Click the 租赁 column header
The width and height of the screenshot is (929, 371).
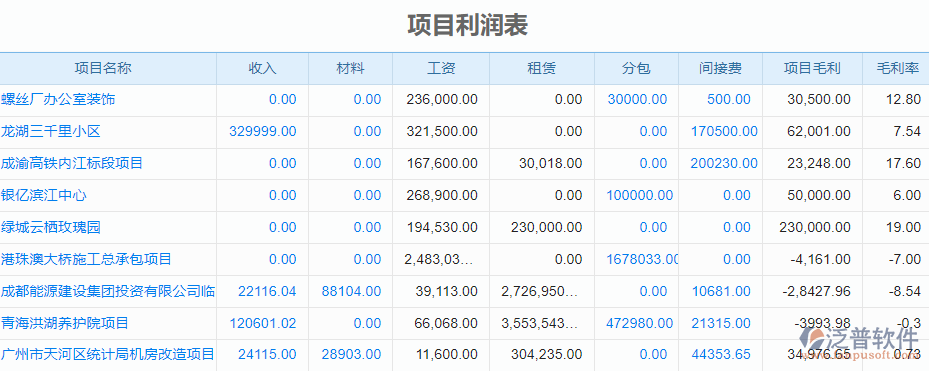(542, 69)
